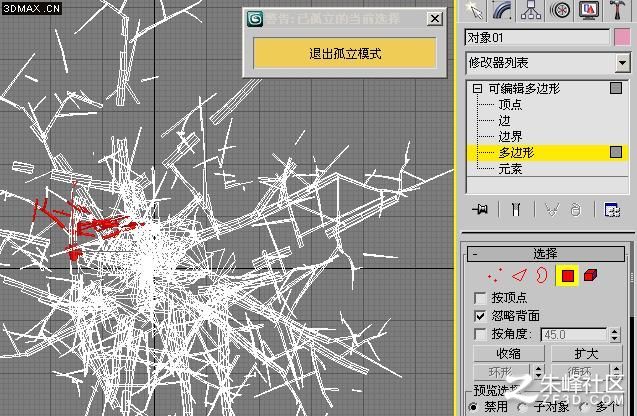Select 可编辑多边形 in the modifier stack
637x416 pixels.
524,89
